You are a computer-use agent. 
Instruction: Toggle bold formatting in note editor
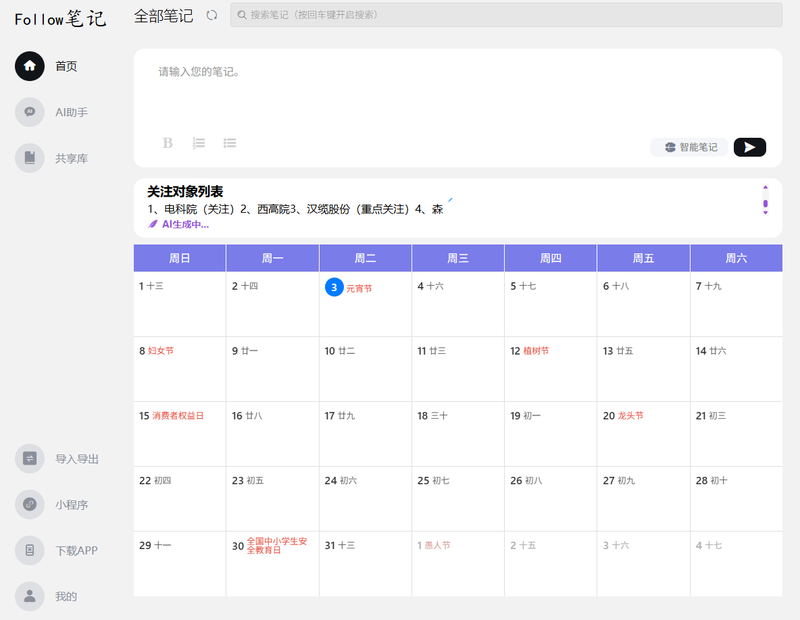pyautogui.click(x=168, y=143)
